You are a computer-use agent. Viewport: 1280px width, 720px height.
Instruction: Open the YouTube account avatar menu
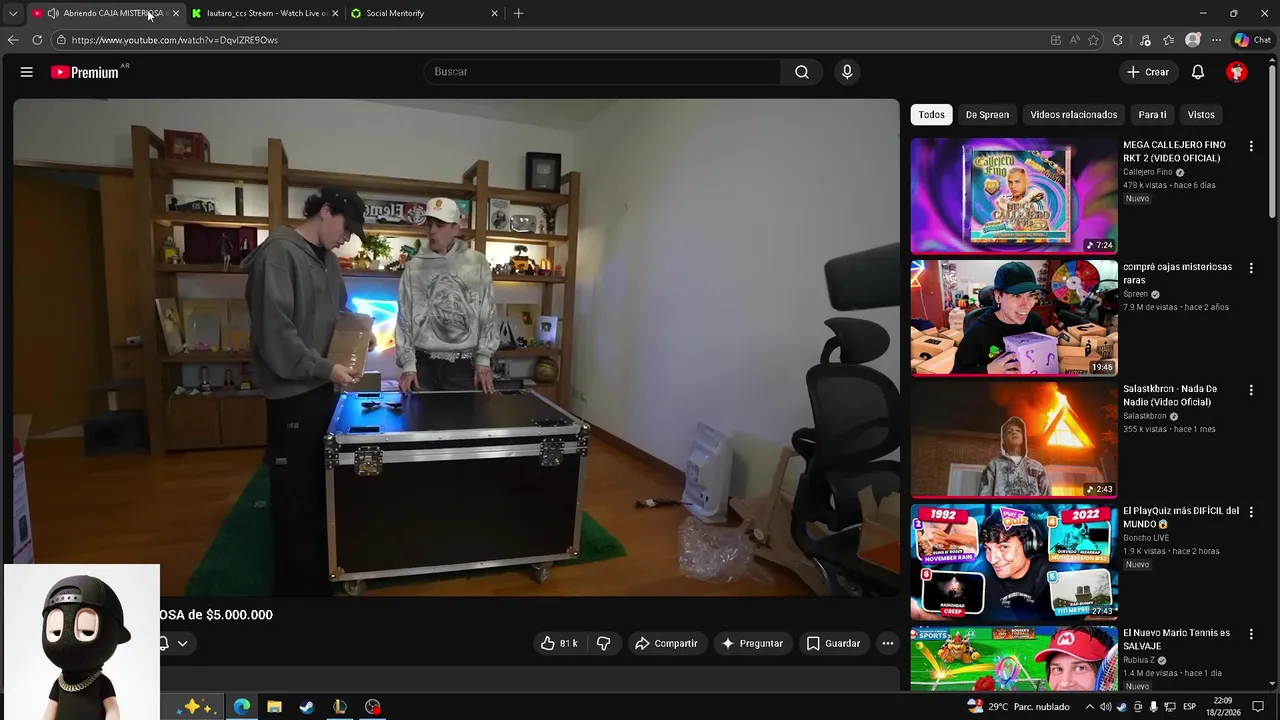[1237, 72]
